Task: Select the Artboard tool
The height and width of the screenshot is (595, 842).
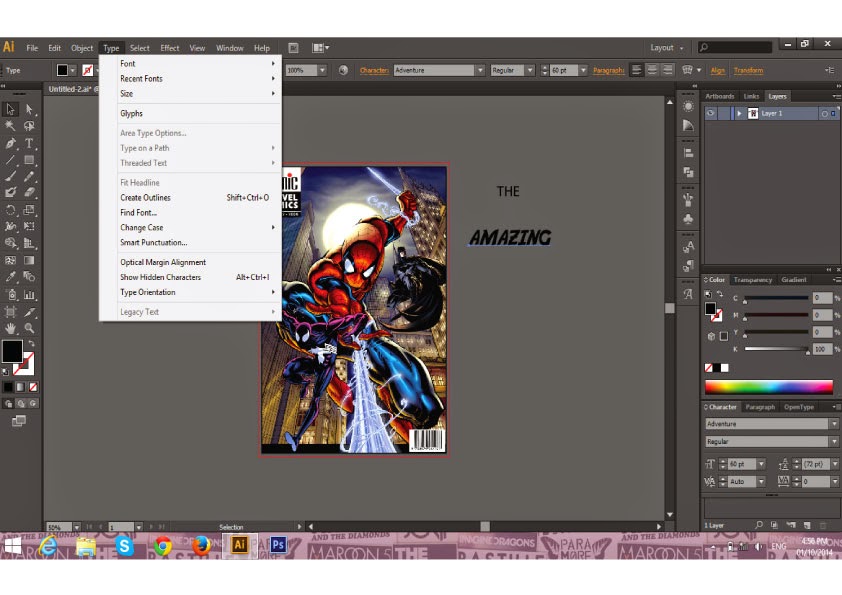Action: pos(10,311)
